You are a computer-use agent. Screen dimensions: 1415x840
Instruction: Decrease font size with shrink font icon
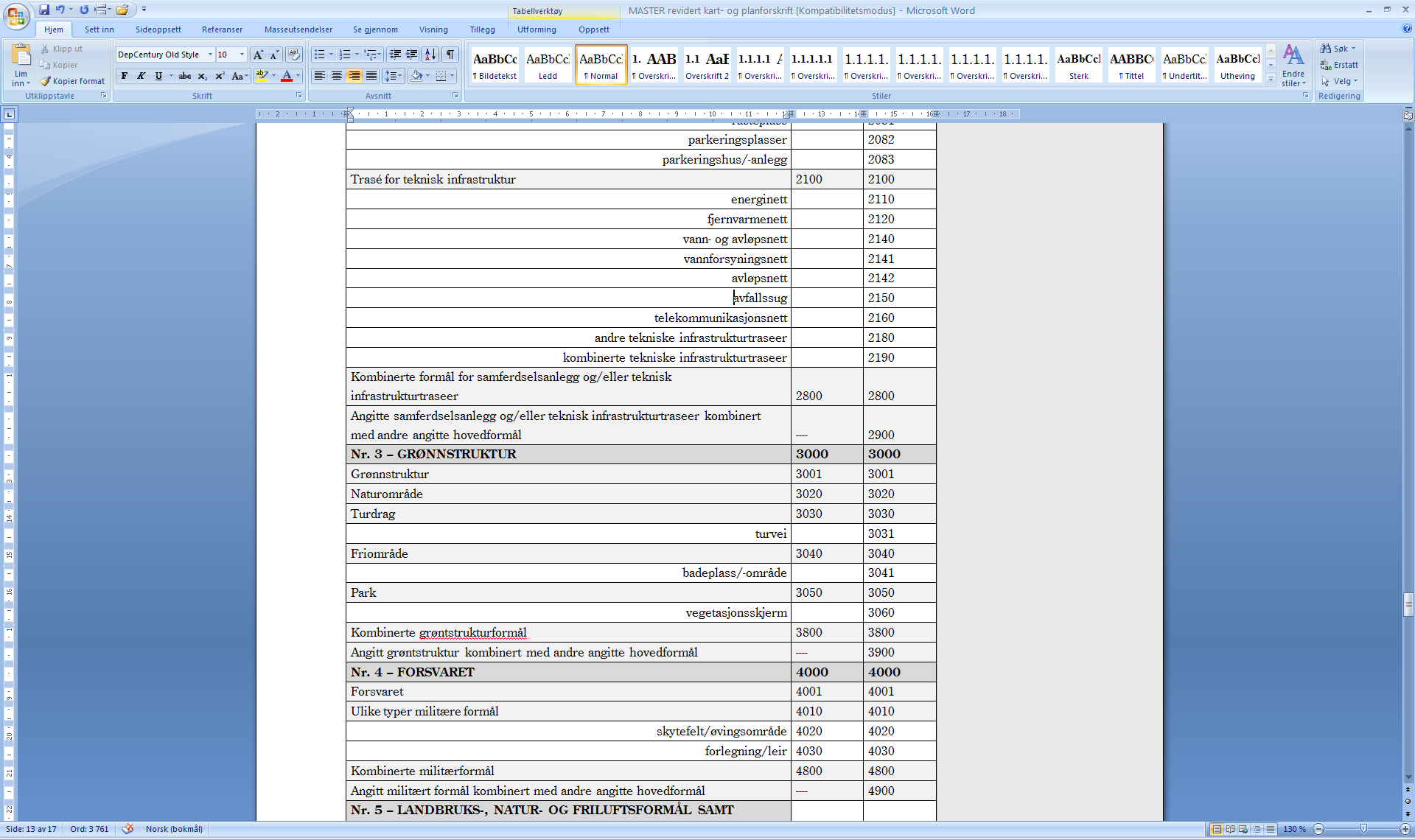(275, 55)
